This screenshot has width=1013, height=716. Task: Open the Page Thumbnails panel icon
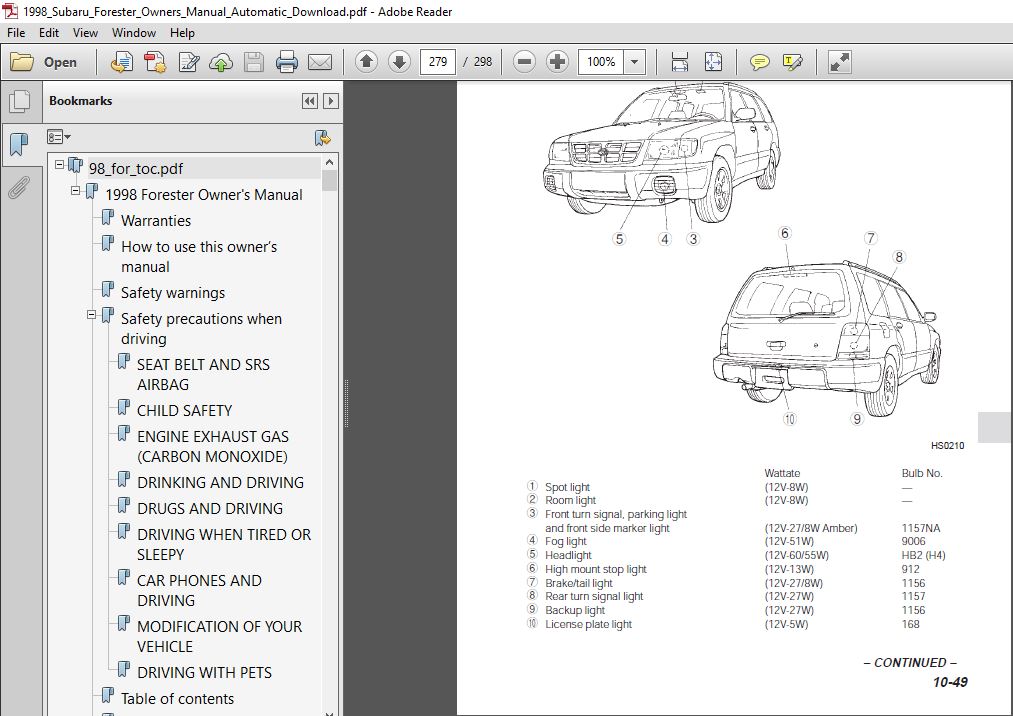(x=19, y=101)
